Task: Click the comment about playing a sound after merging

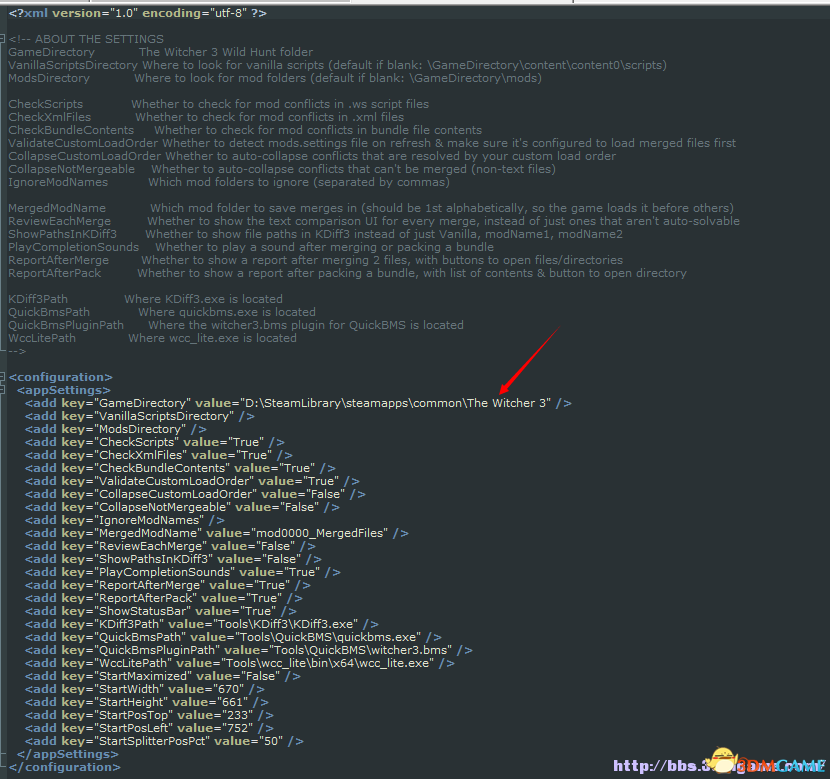Action: tap(324, 247)
